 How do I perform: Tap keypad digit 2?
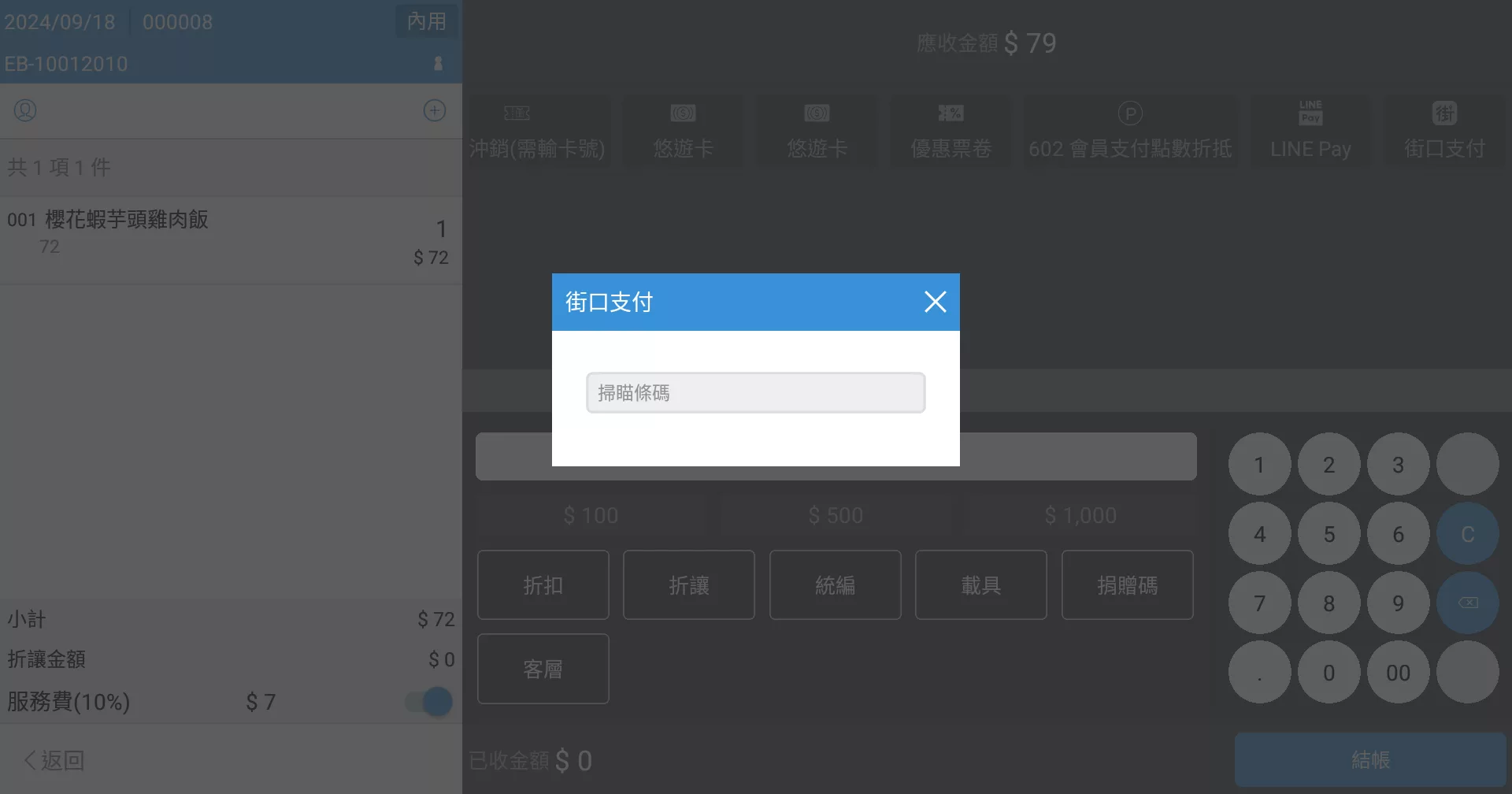pos(1329,465)
